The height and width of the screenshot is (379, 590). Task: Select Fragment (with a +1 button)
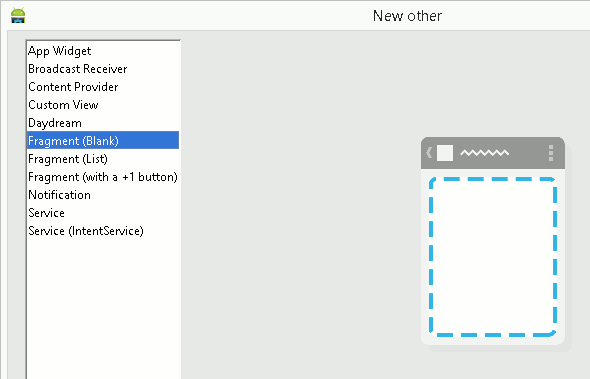point(103,177)
